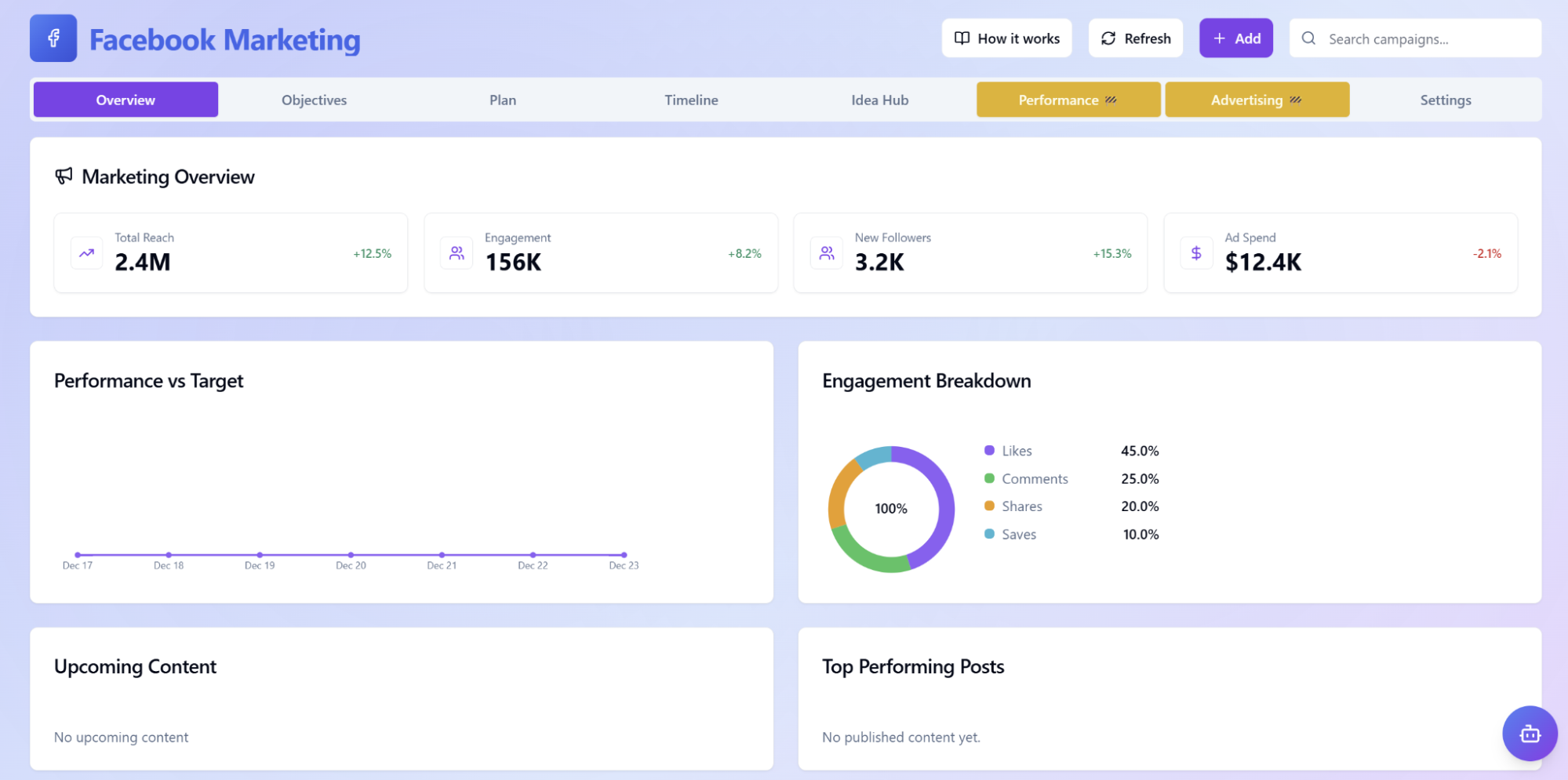Click the +15.3% New Followers change
Viewport: 1568px width, 780px height.
point(1112,253)
